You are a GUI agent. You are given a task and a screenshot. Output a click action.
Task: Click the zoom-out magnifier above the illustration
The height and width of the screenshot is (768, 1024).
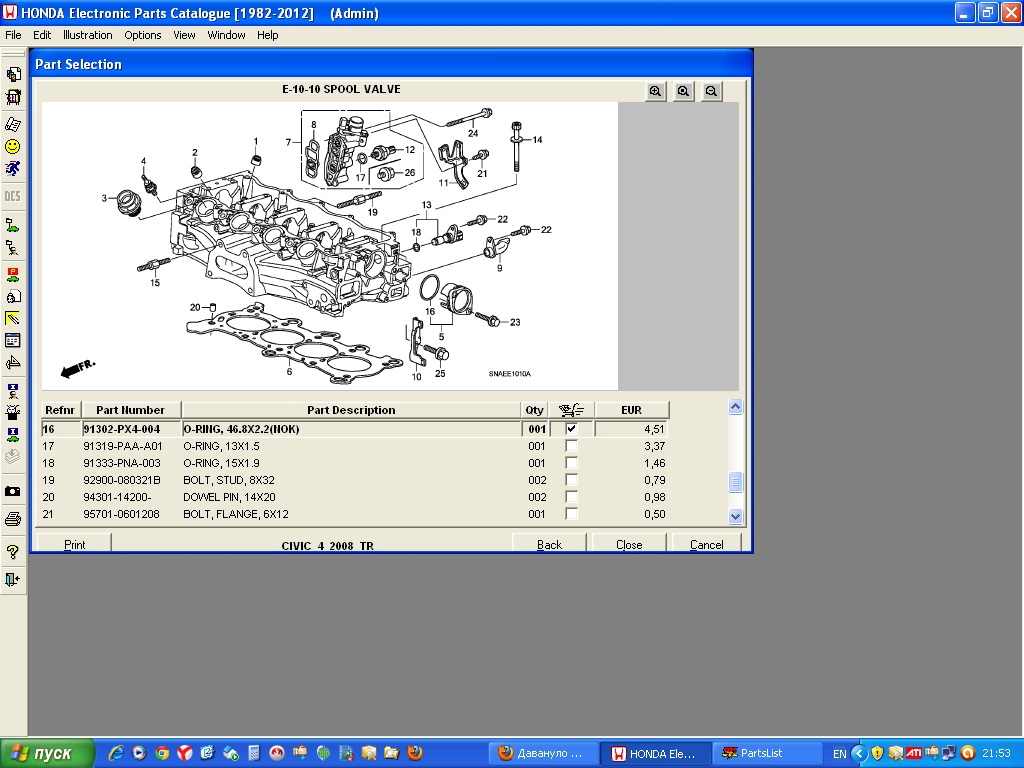(x=711, y=91)
